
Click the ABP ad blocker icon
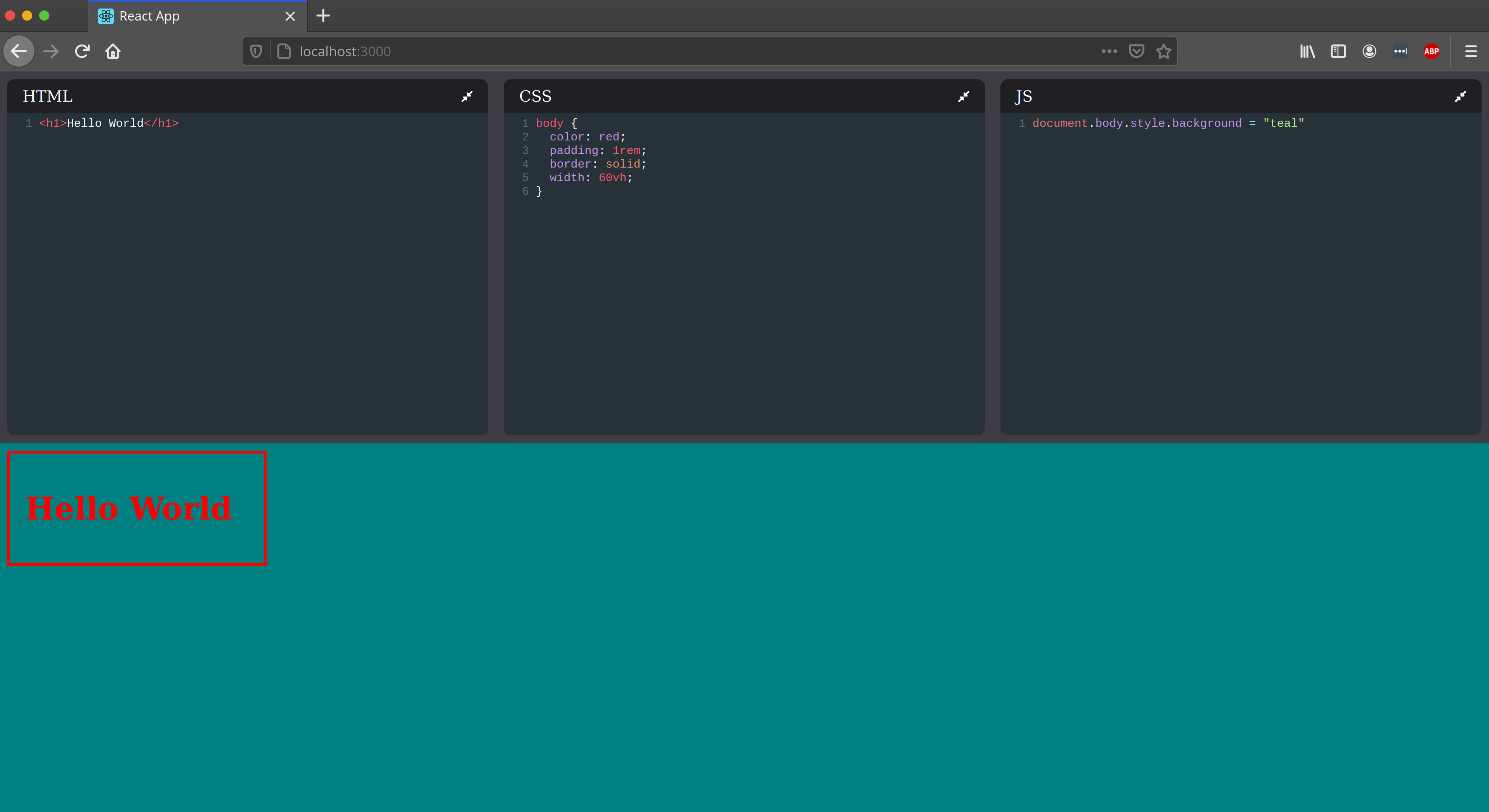point(1431,51)
